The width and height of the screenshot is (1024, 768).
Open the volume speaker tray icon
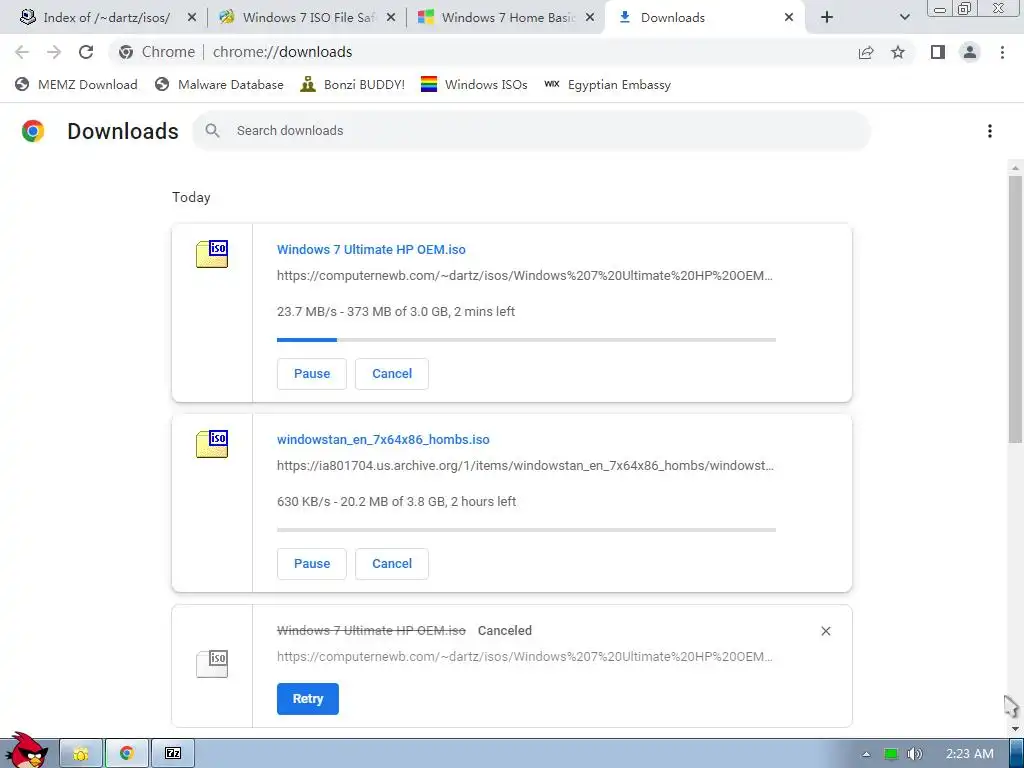pos(914,754)
